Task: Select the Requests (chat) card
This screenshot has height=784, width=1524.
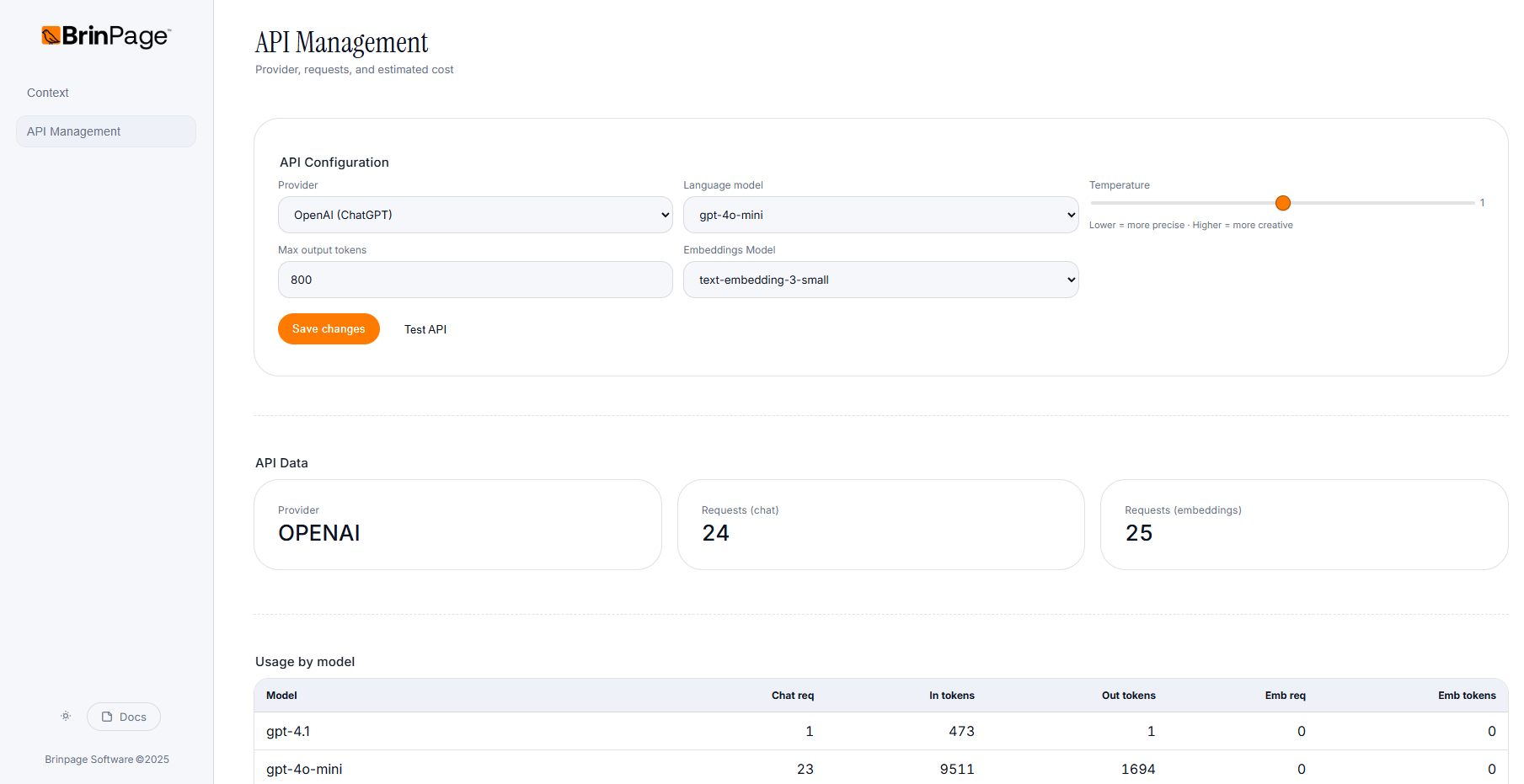Action: click(880, 525)
